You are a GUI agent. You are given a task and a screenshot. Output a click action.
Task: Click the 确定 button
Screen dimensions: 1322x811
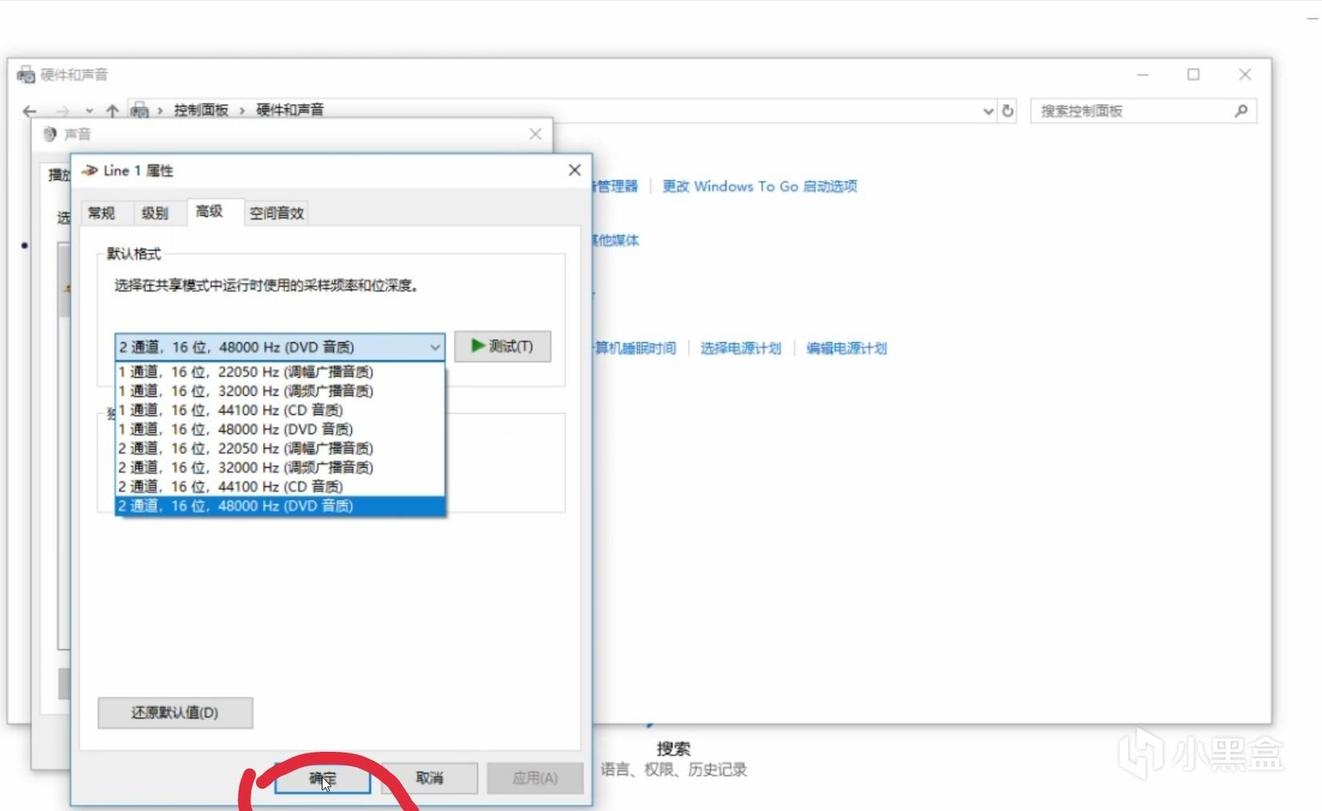click(x=322, y=778)
